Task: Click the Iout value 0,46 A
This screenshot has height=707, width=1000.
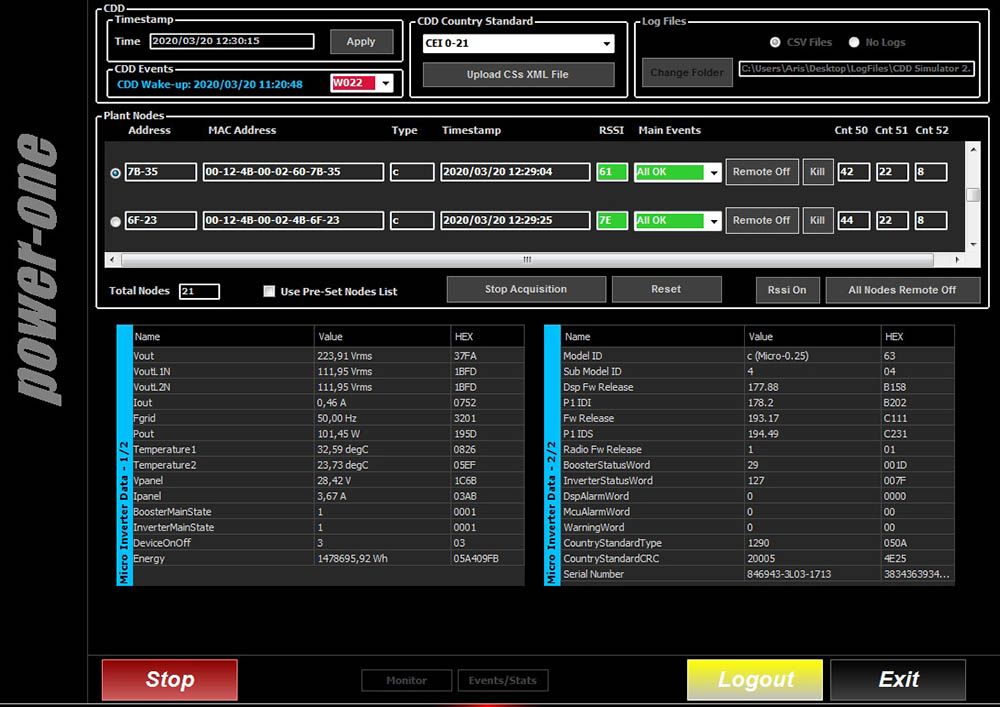Action: click(x=332, y=403)
